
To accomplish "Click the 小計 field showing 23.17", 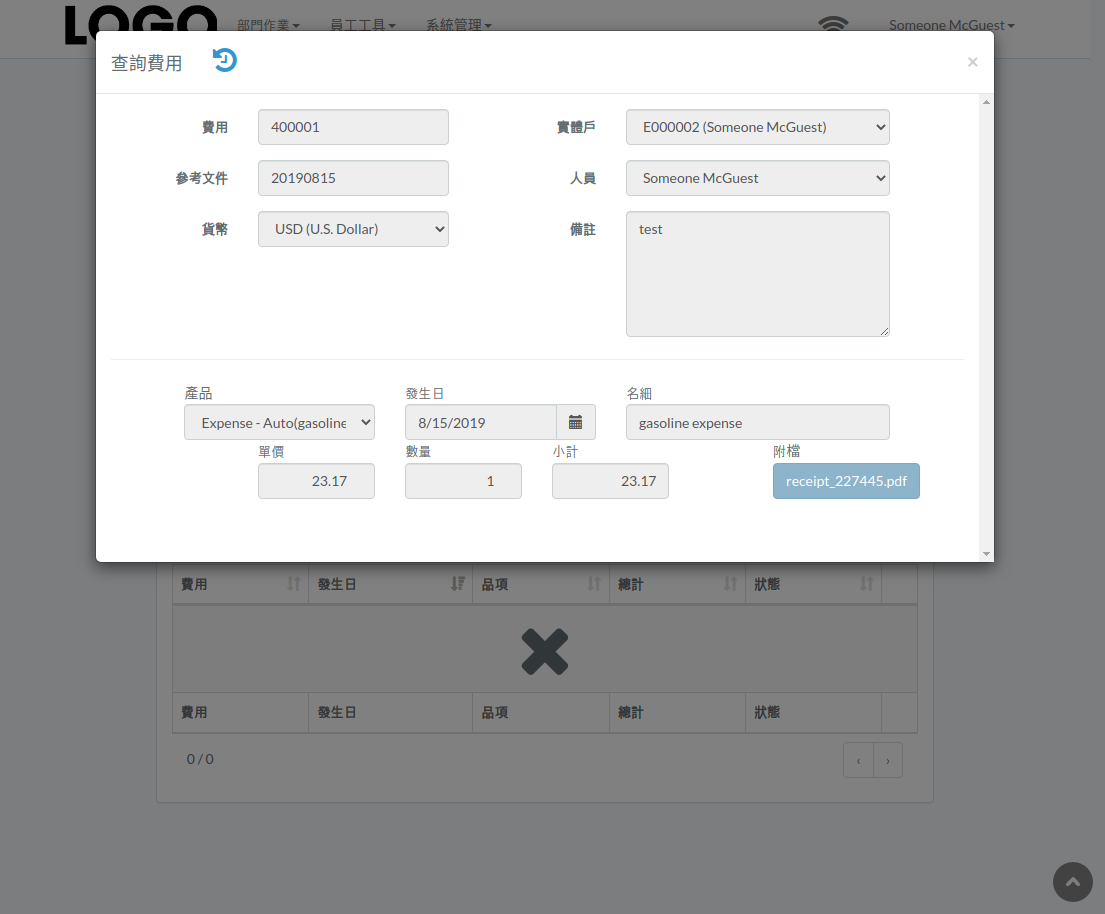I will coord(610,481).
